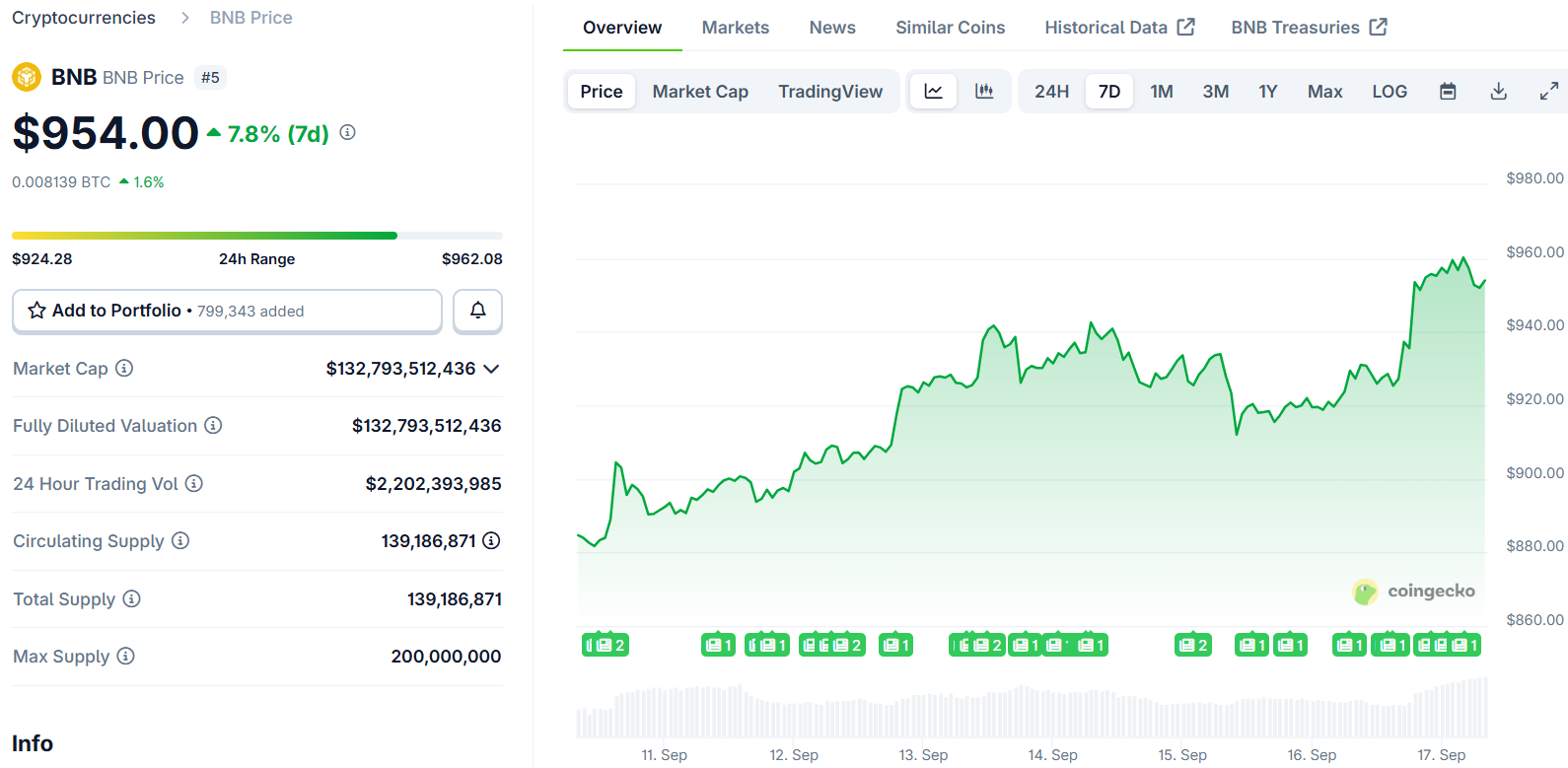Image resolution: width=1568 pixels, height=768 pixels.
Task: Open the Total Supply info icon
Action: pos(132,598)
